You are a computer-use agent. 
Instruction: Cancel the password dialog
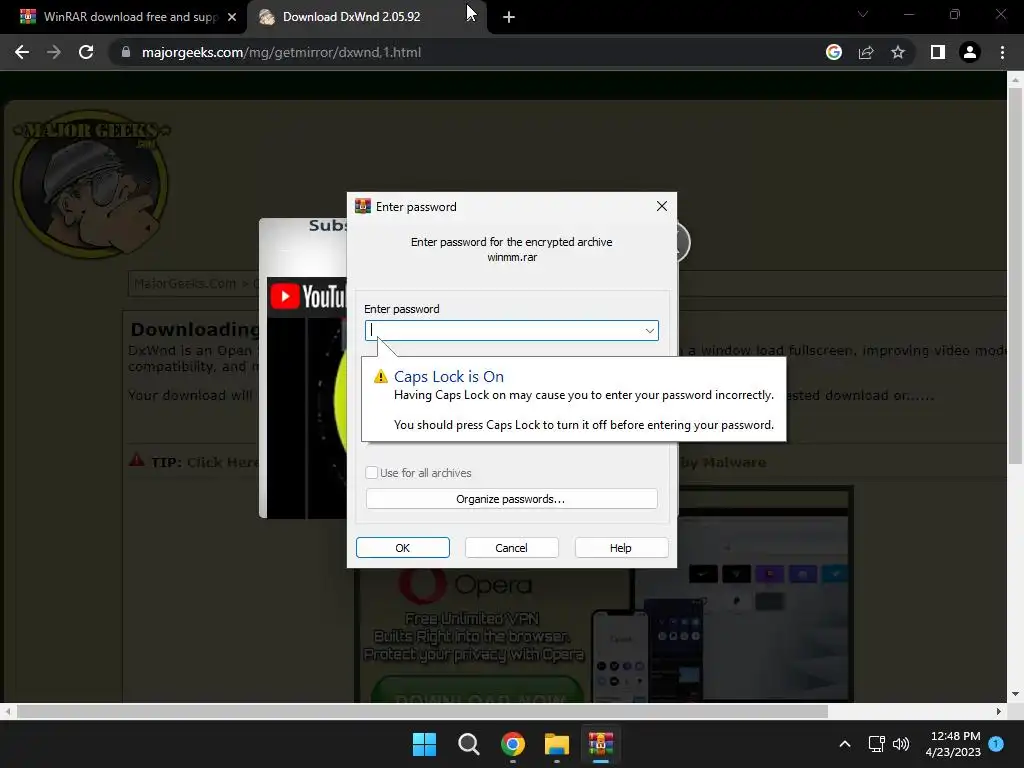point(511,548)
